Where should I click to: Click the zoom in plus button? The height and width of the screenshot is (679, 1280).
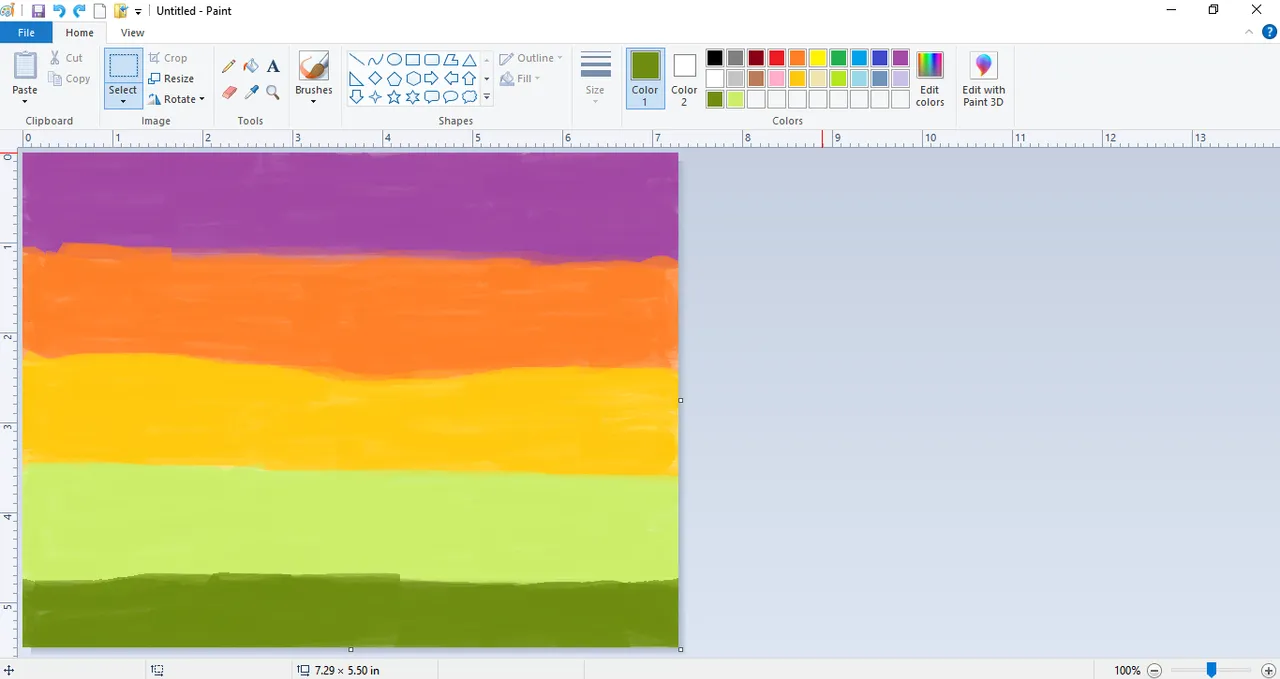(x=1268, y=670)
